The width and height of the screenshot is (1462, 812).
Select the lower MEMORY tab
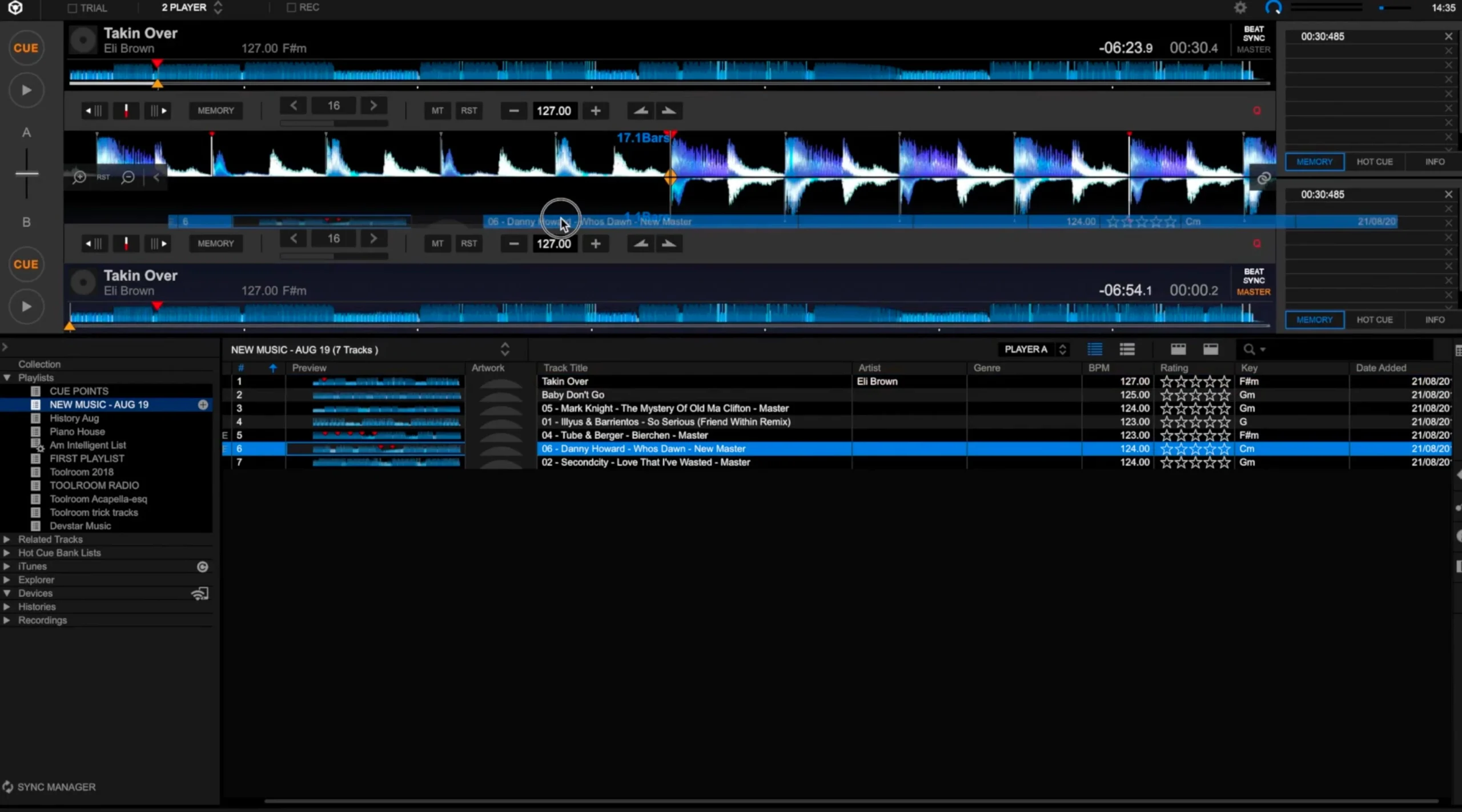click(1314, 320)
